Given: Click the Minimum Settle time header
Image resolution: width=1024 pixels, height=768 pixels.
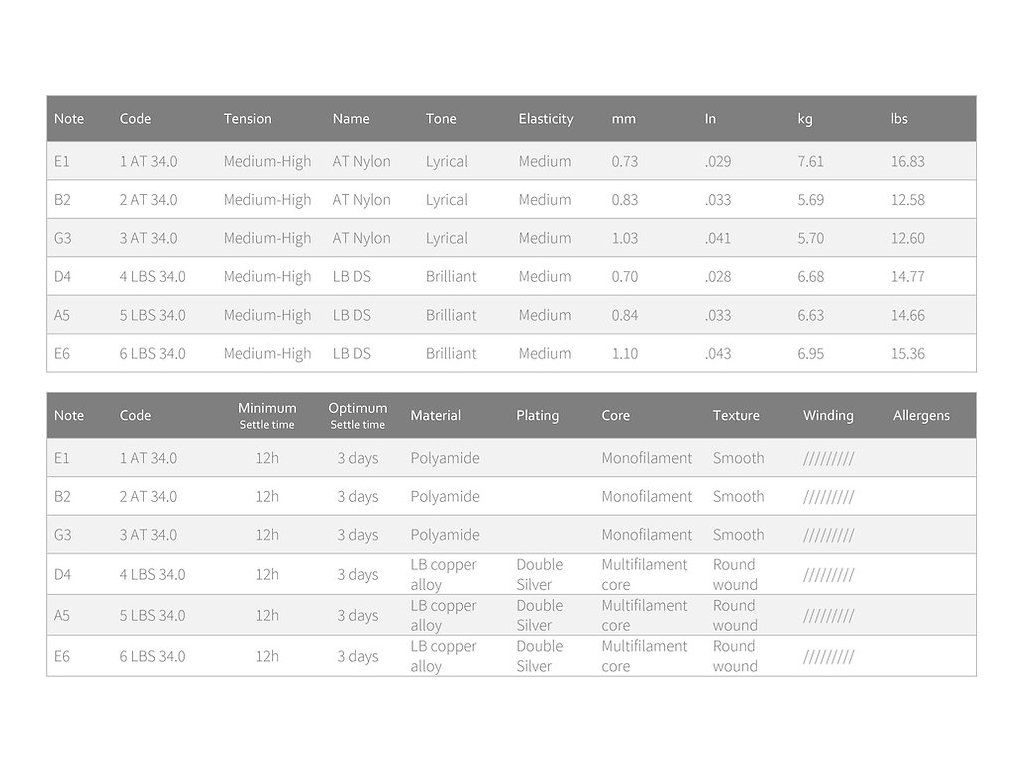Looking at the screenshot, I should tap(267, 415).
